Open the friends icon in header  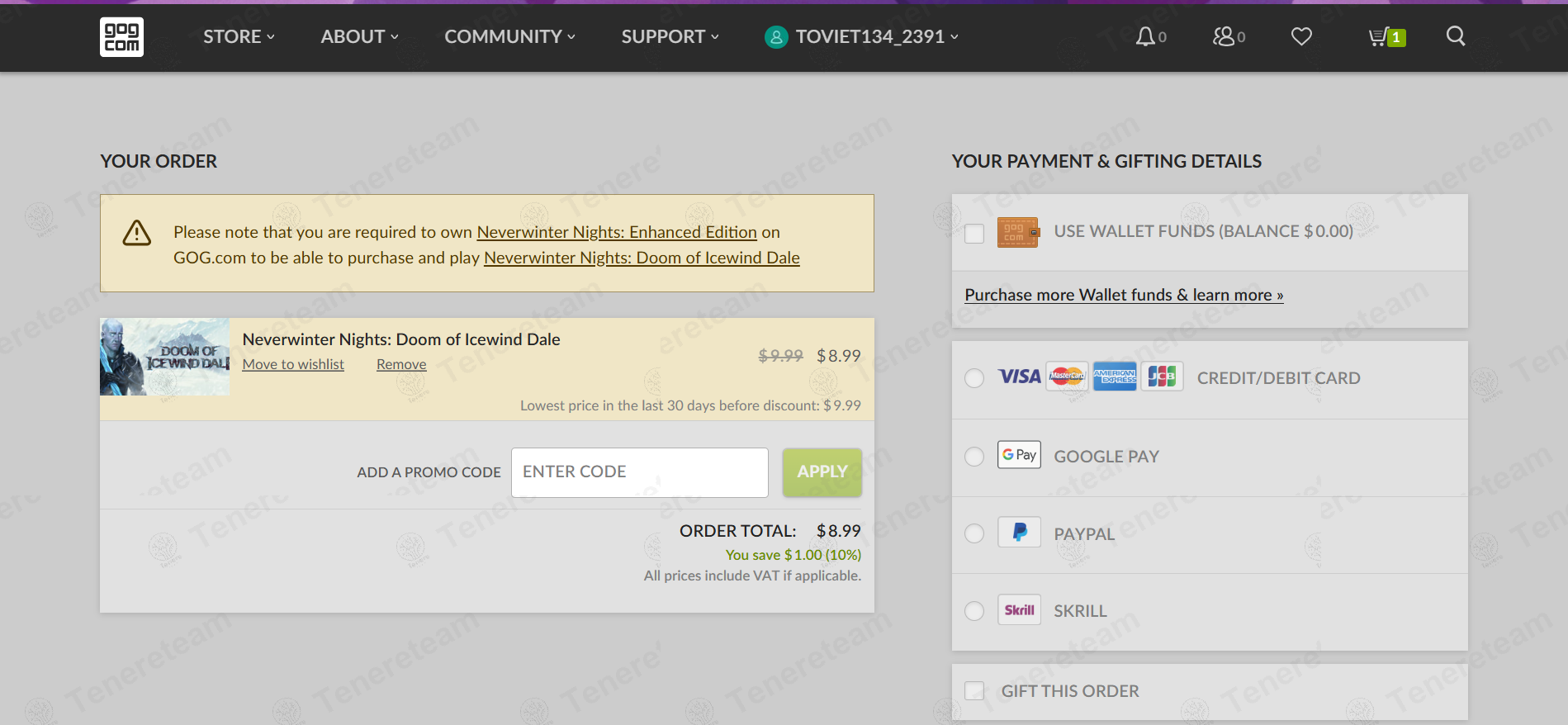coord(1223,36)
